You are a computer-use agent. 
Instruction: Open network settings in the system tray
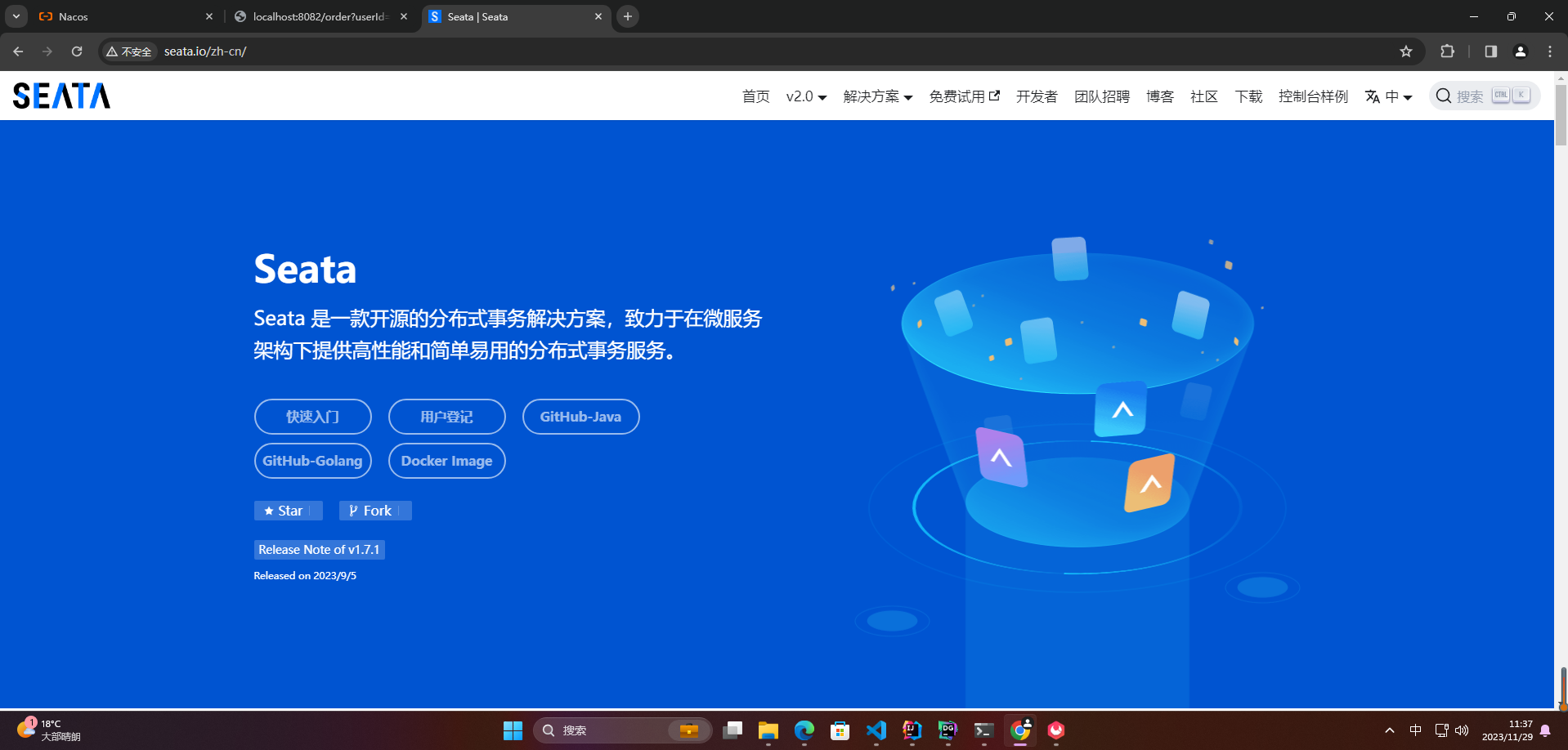1442,730
